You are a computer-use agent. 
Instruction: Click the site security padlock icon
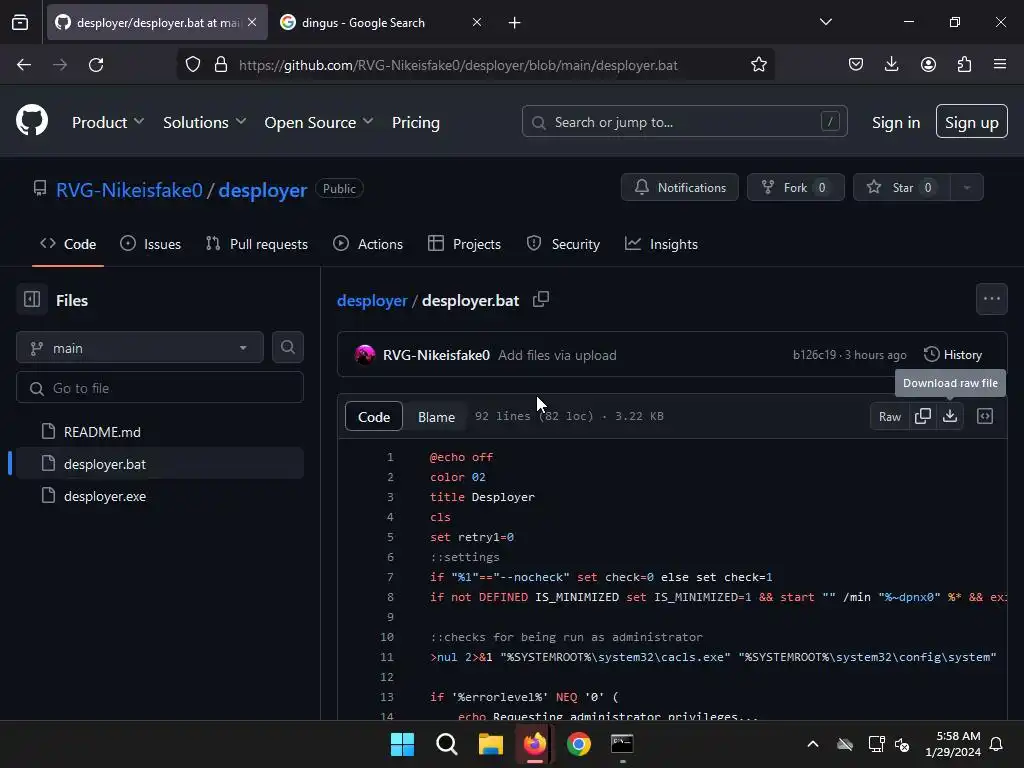pyautogui.click(x=221, y=65)
